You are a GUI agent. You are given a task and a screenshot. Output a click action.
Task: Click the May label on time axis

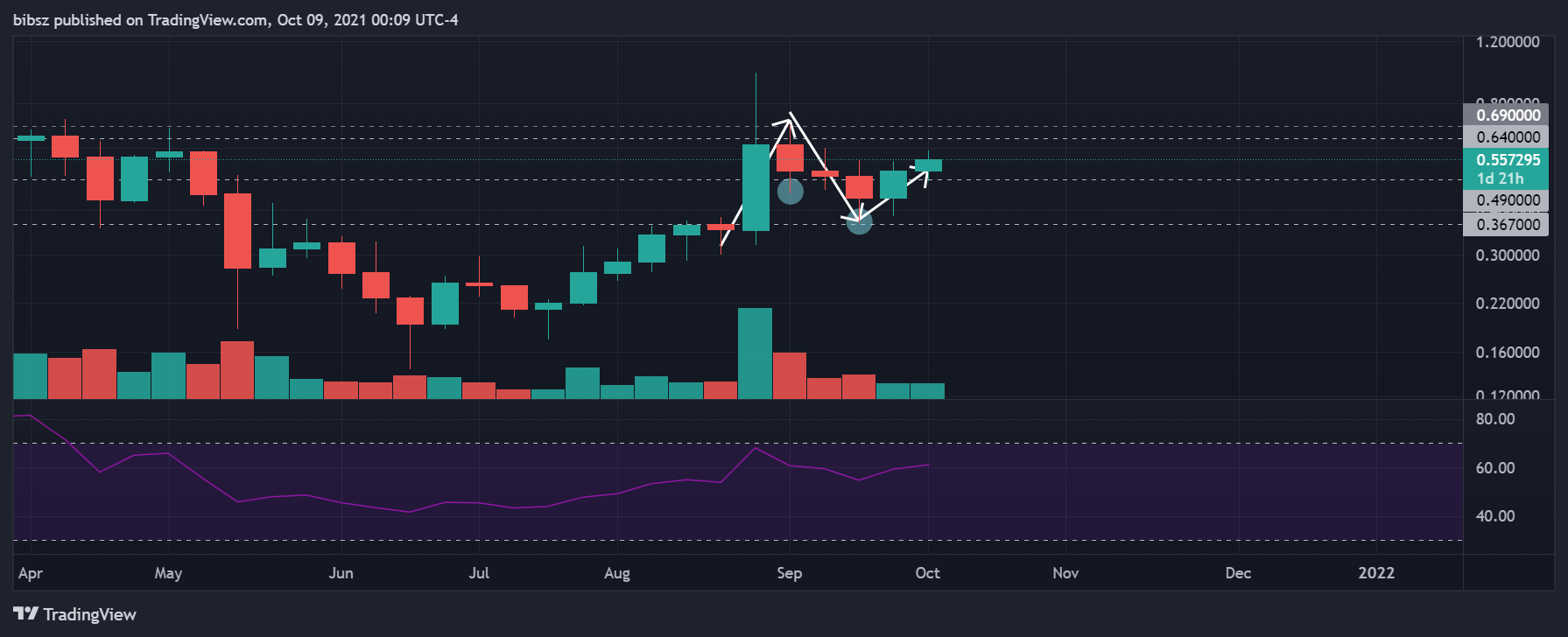[x=168, y=573]
